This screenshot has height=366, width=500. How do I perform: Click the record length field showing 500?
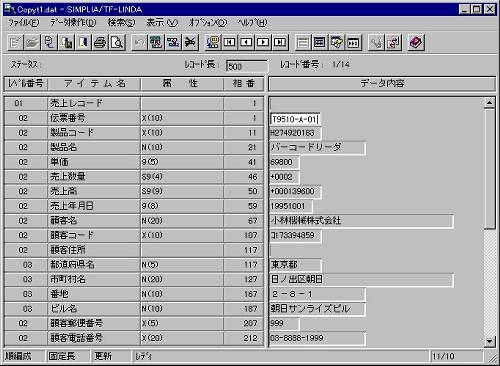click(247, 66)
